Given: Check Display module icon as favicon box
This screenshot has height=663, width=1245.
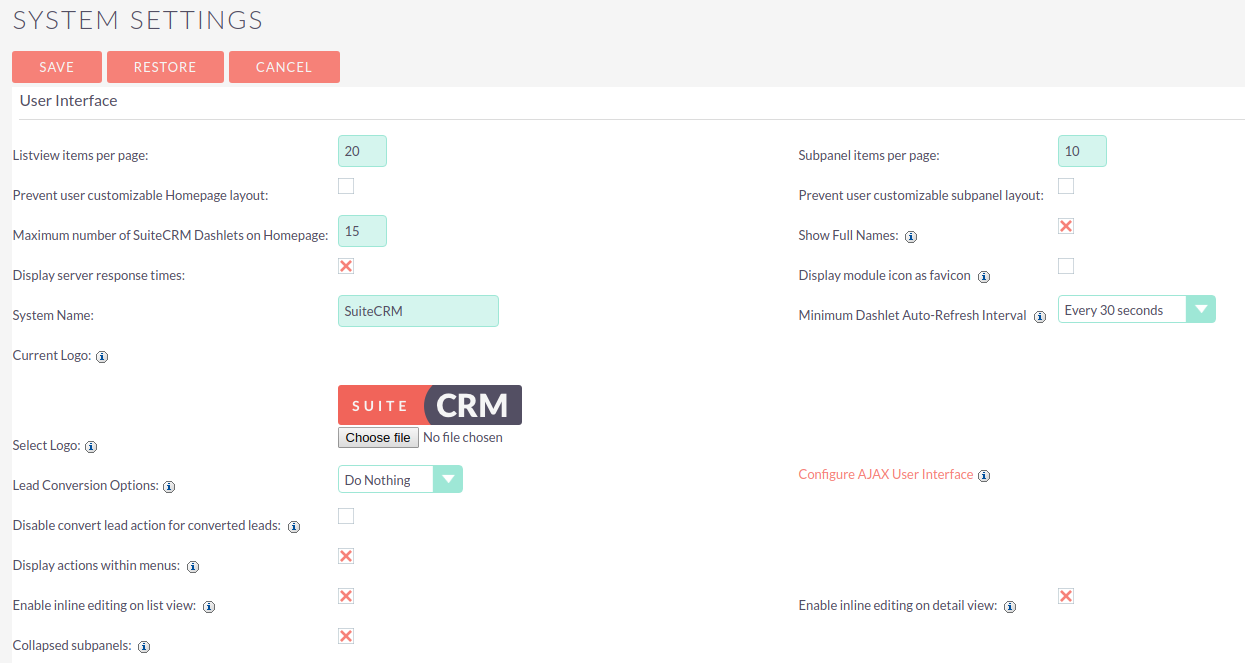Looking at the screenshot, I should tap(1066, 266).
